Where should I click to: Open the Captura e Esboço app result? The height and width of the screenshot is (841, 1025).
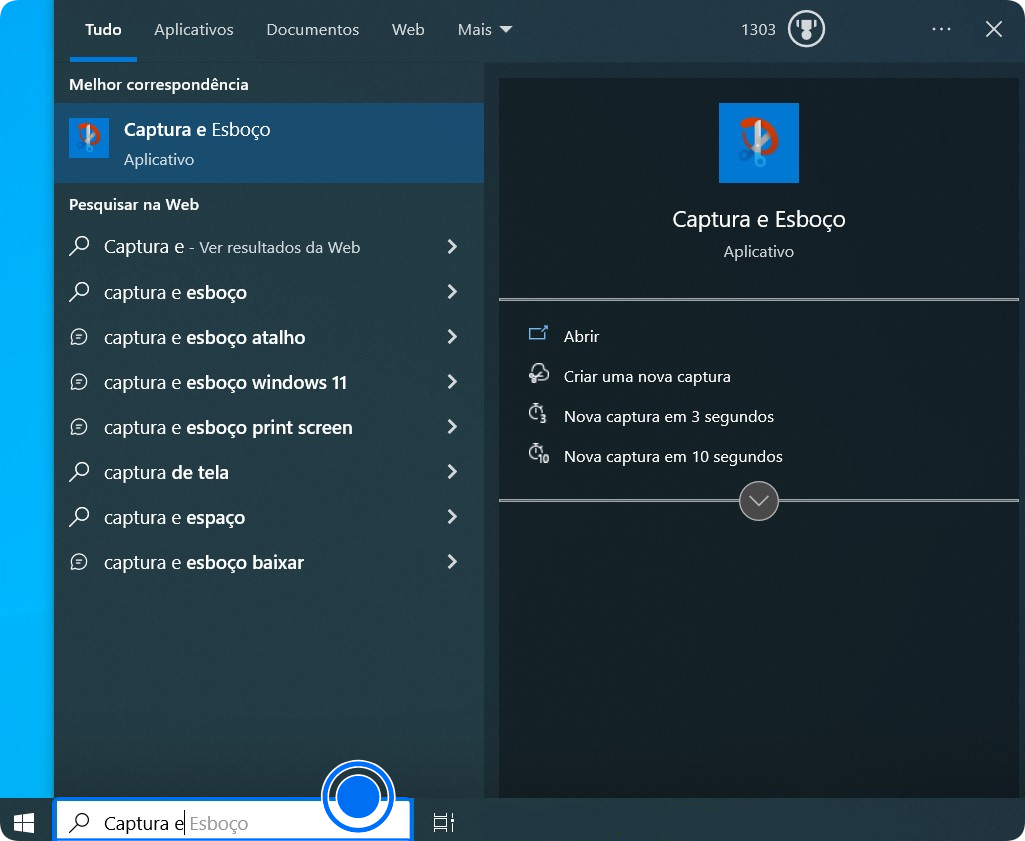(200, 140)
